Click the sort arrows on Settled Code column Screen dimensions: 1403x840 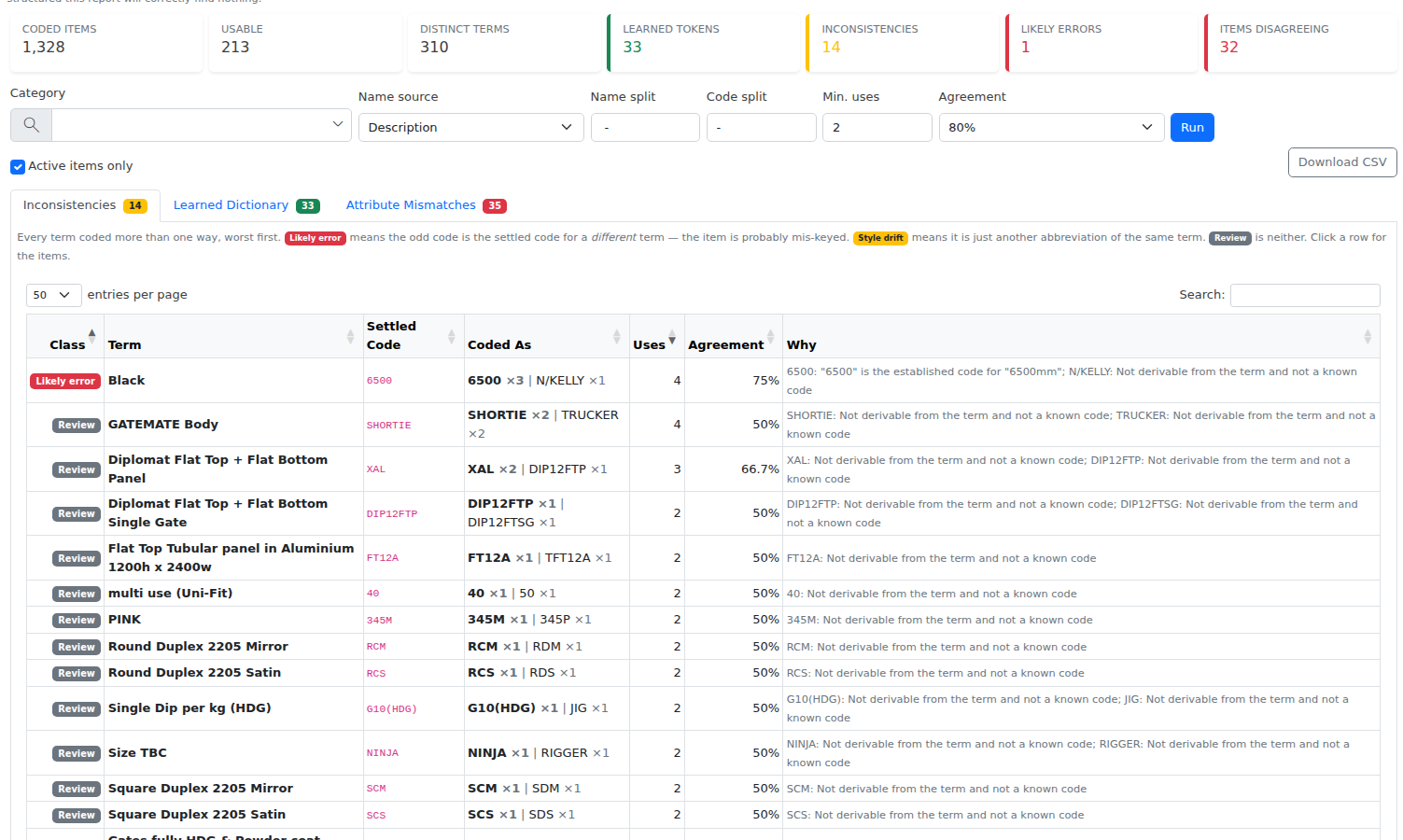452,336
